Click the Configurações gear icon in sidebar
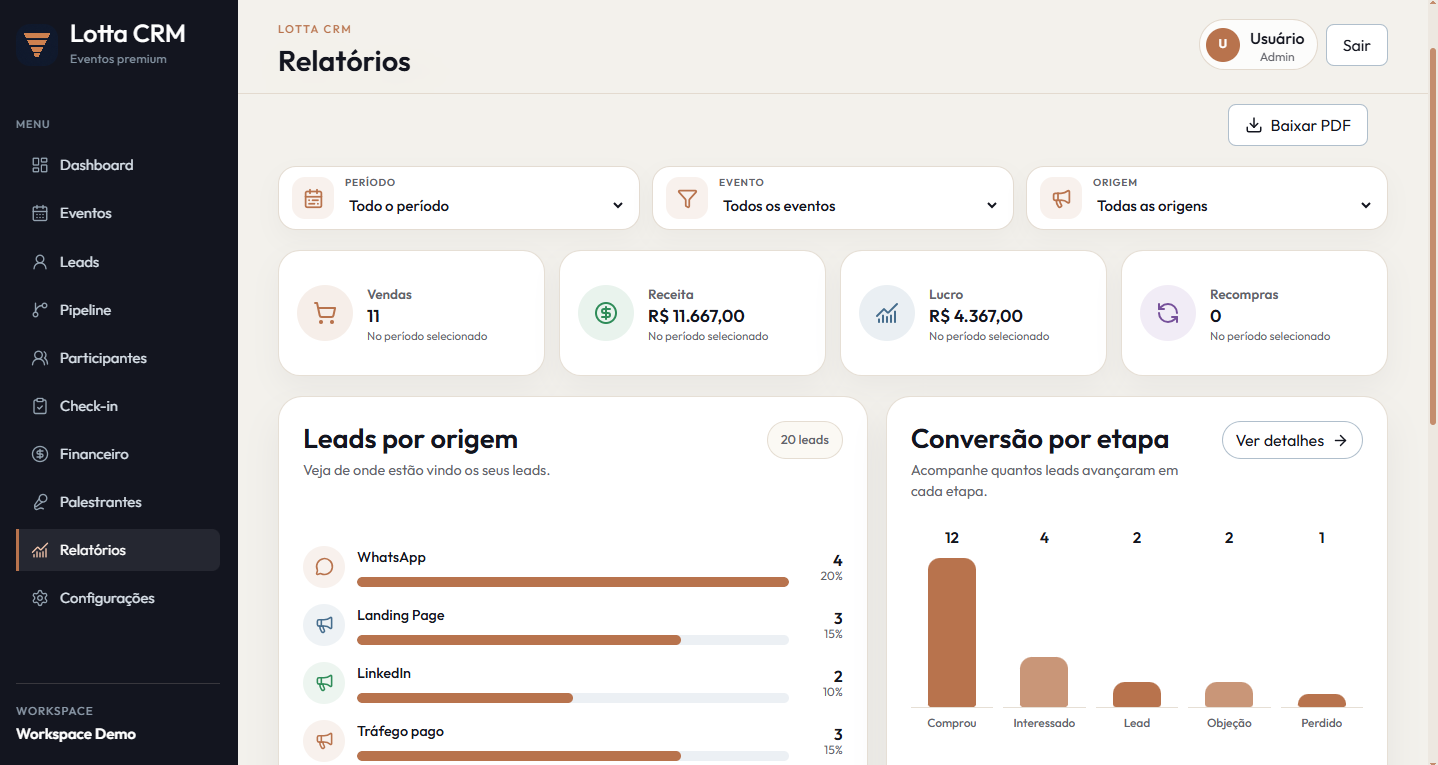Screen dimensions: 1438x765 40,598
